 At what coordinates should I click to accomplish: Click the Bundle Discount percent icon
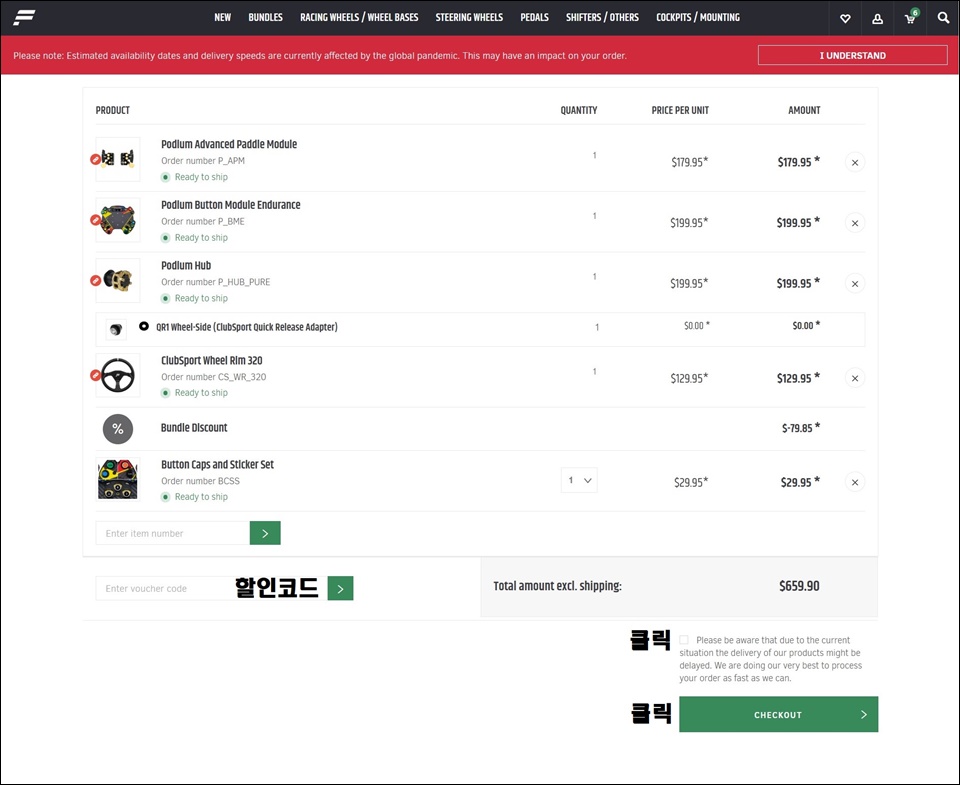pos(118,429)
